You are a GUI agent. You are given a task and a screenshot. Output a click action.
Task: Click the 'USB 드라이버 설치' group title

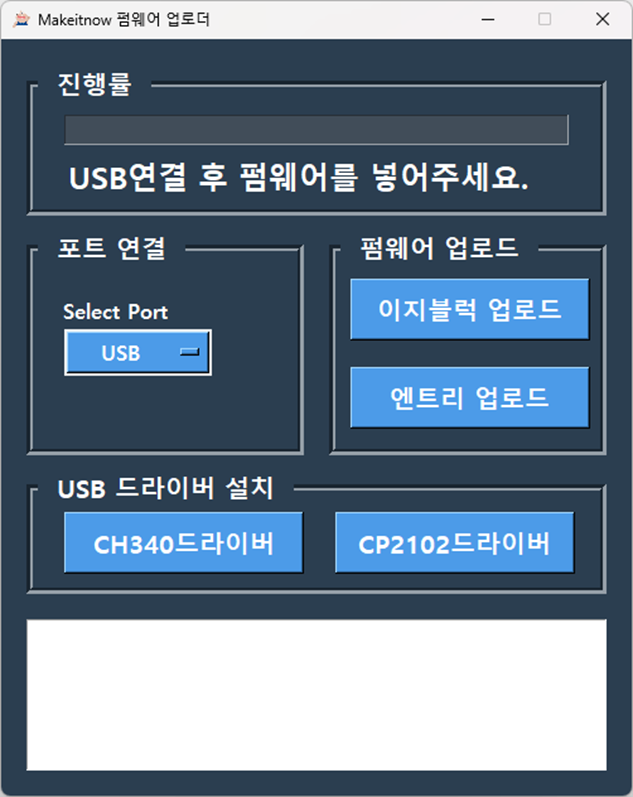pyautogui.click(x=166, y=489)
